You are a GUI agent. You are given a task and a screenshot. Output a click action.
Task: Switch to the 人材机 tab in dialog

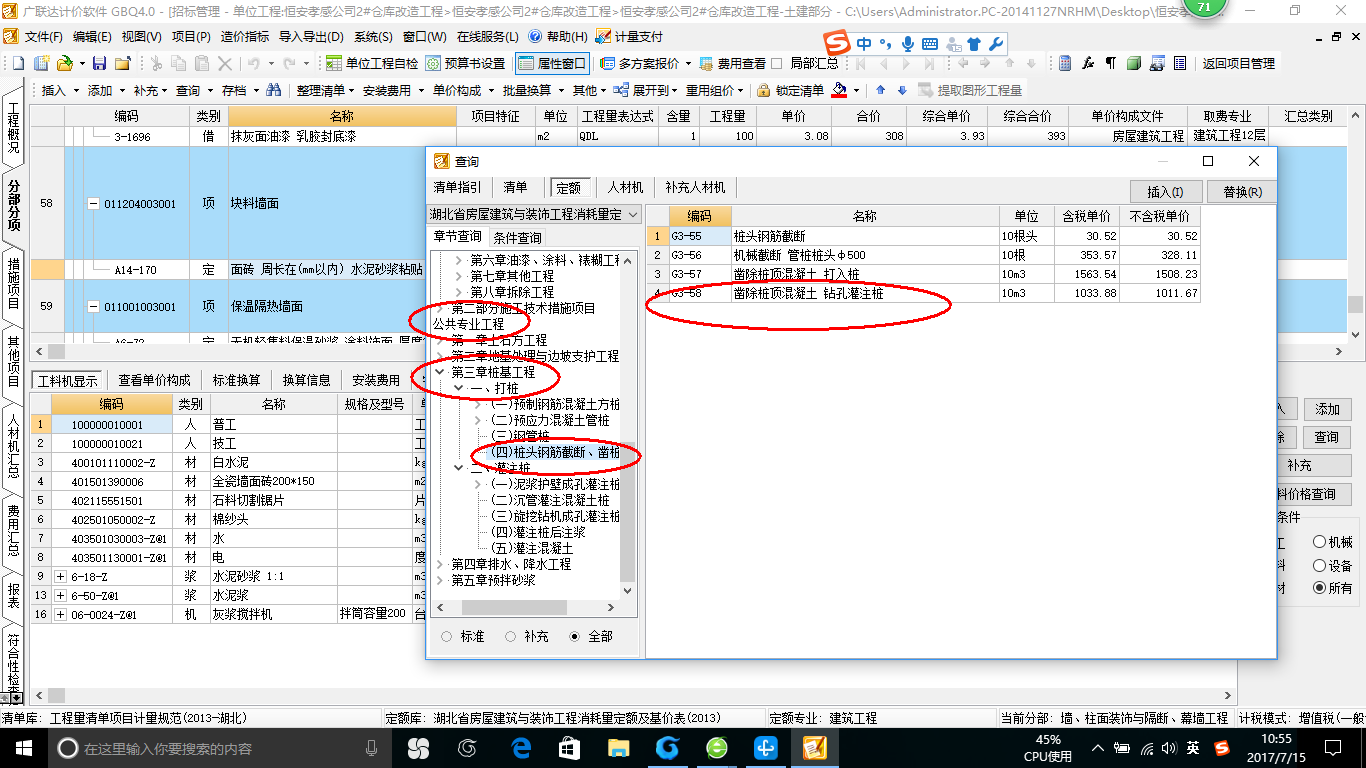626,187
